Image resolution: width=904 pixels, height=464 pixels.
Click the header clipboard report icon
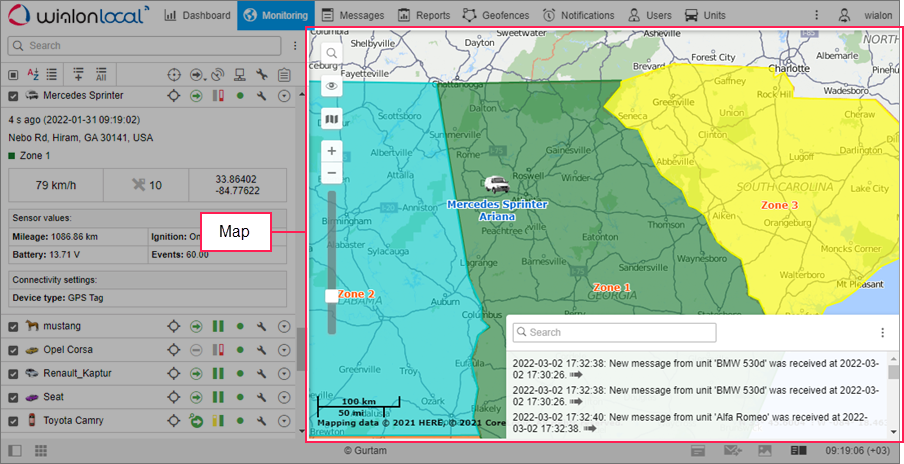[x=284, y=75]
